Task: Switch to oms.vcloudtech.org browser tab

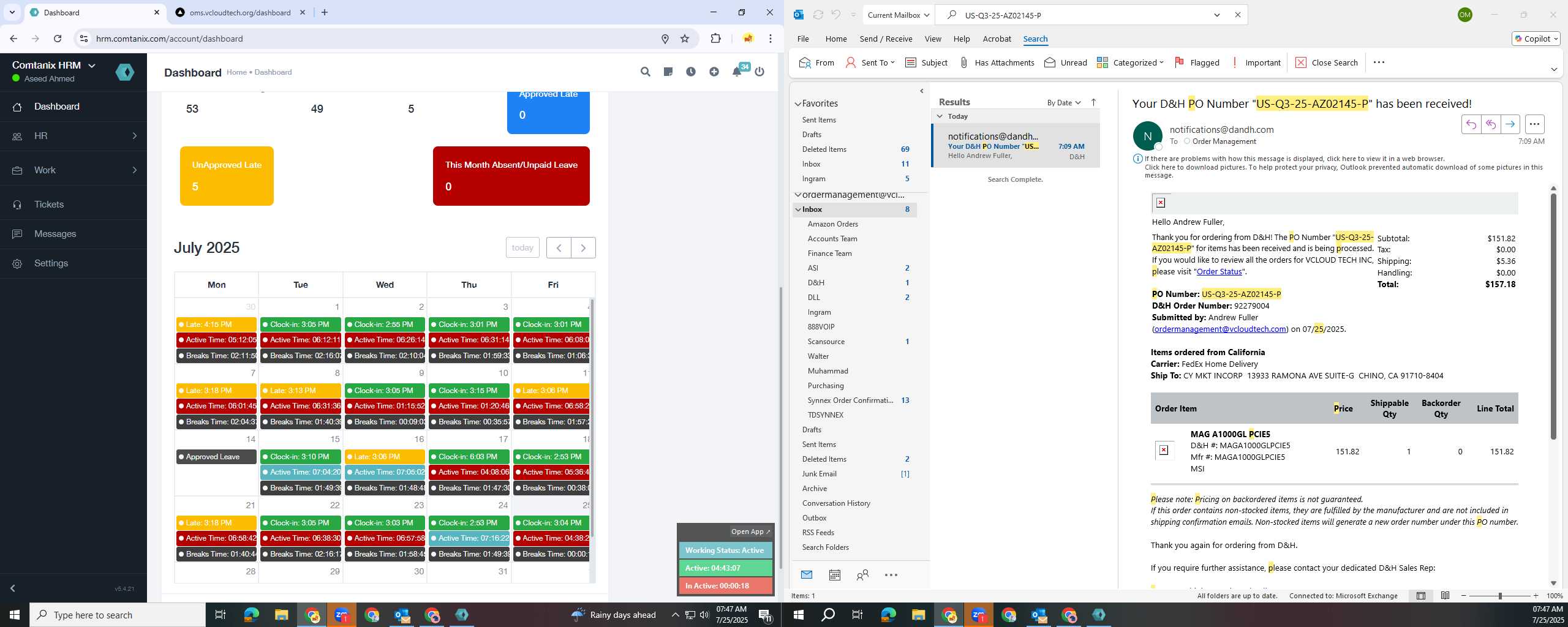Action: 239,12
